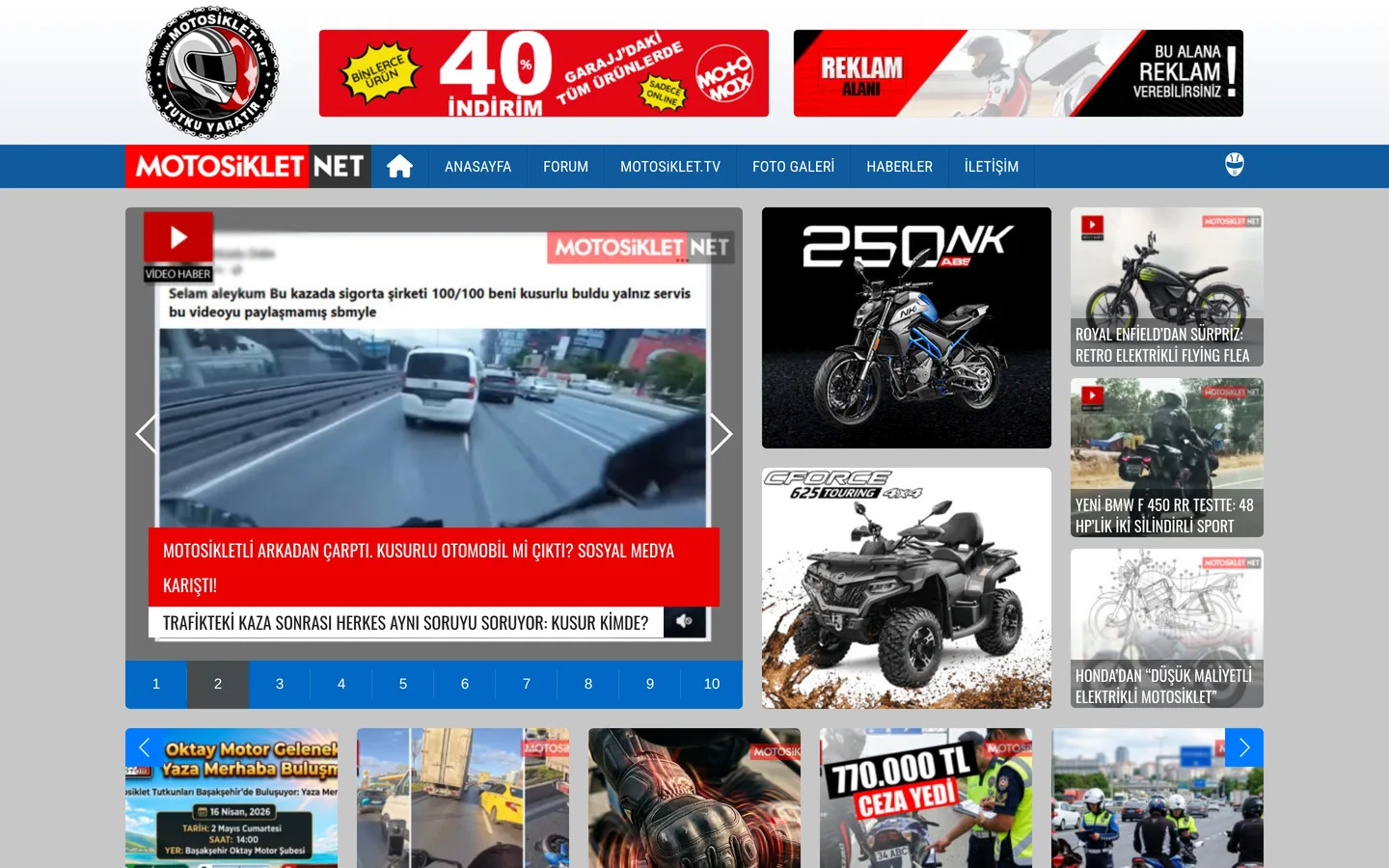Viewport: 1389px width, 868px height.
Task: Open HABERLER menu item
Action: point(899,167)
